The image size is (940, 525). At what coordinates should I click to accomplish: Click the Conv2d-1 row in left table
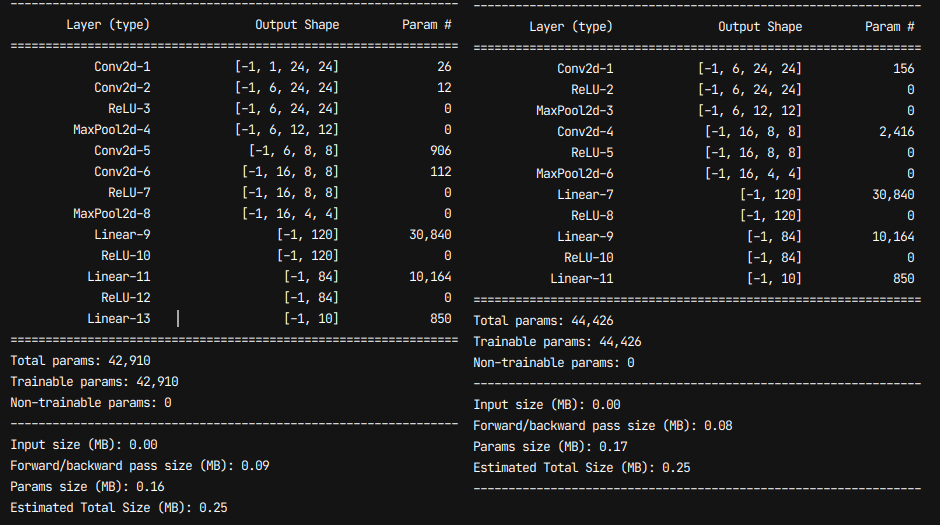tap(273, 67)
